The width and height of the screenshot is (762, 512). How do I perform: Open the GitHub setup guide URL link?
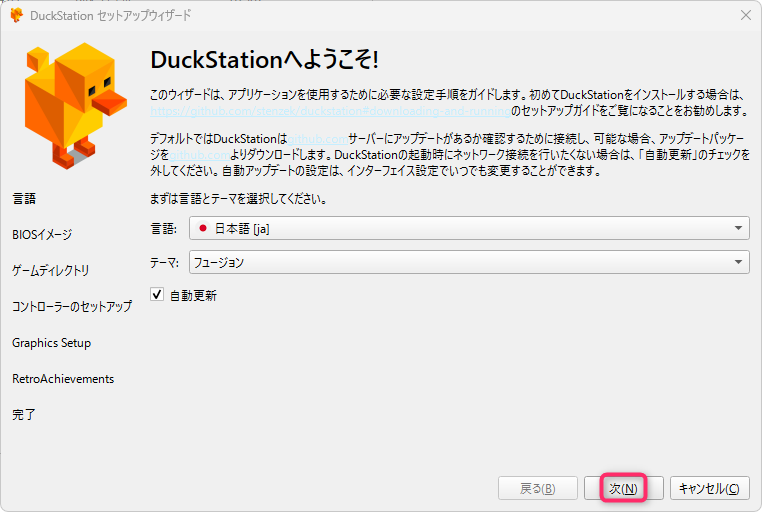pyautogui.click(x=328, y=111)
